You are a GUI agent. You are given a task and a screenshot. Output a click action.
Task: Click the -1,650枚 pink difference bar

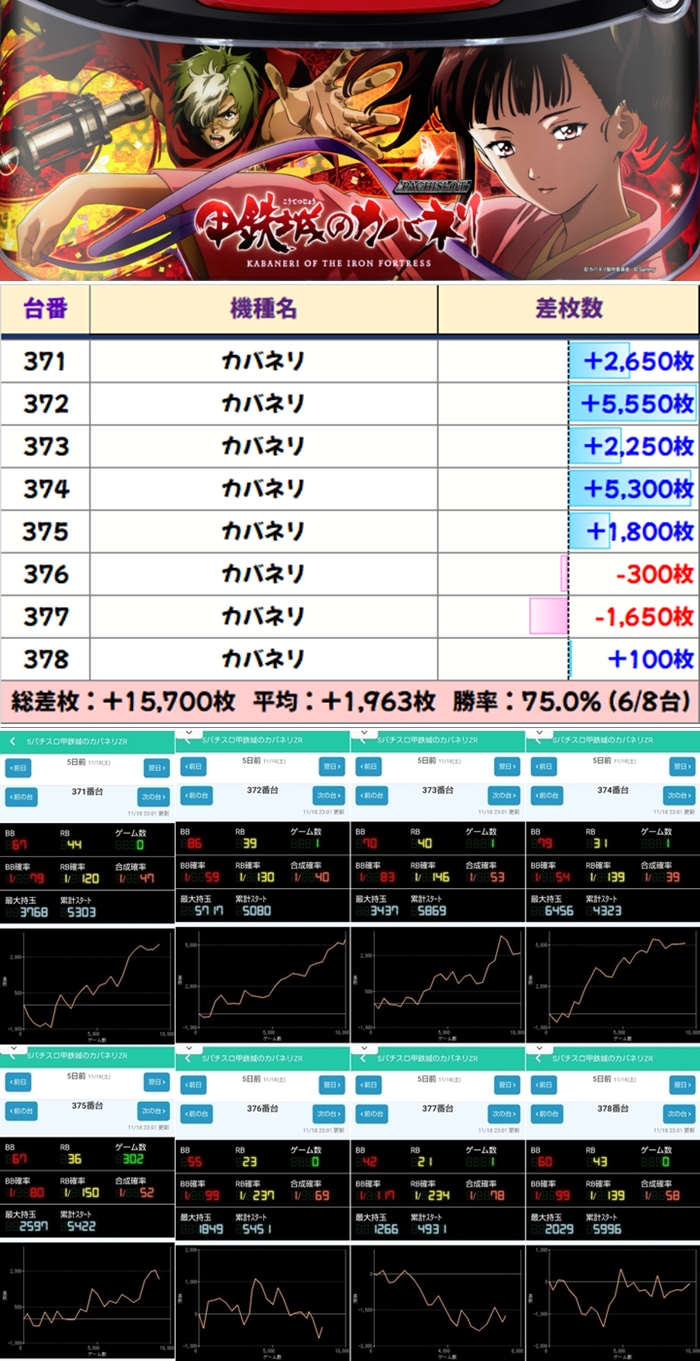tap(548, 616)
